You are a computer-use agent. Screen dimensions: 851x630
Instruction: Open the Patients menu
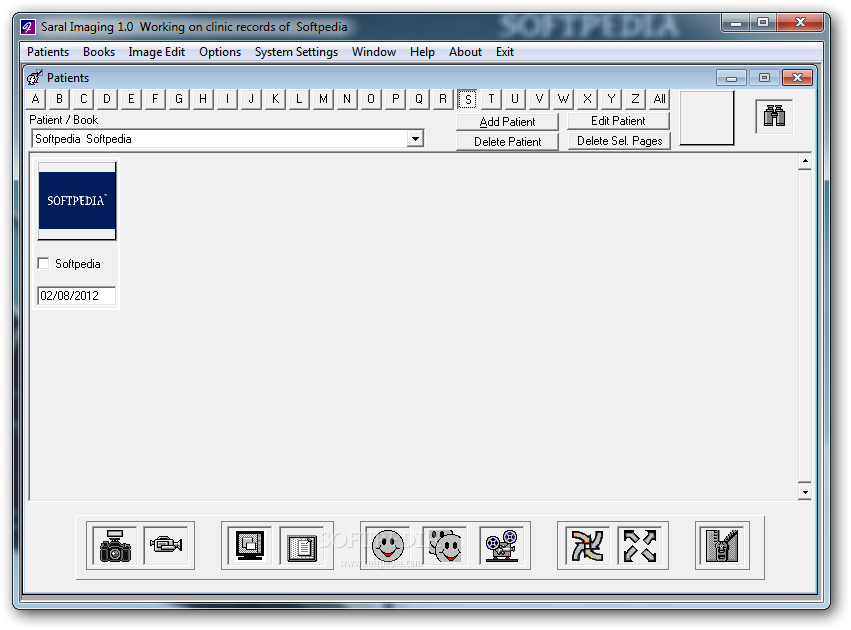tap(48, 52)
